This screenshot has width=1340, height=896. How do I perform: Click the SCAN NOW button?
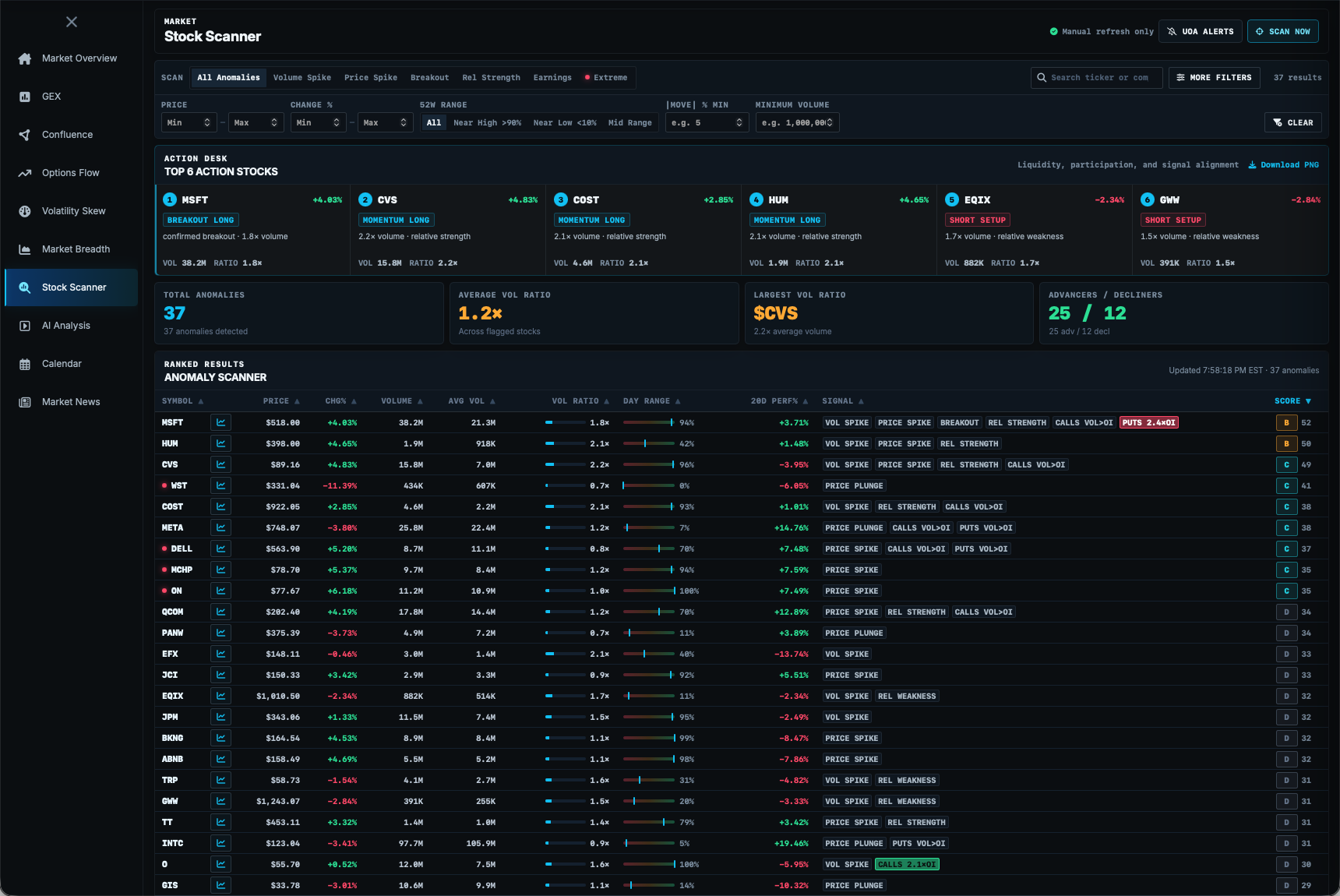coord(1283,31)
